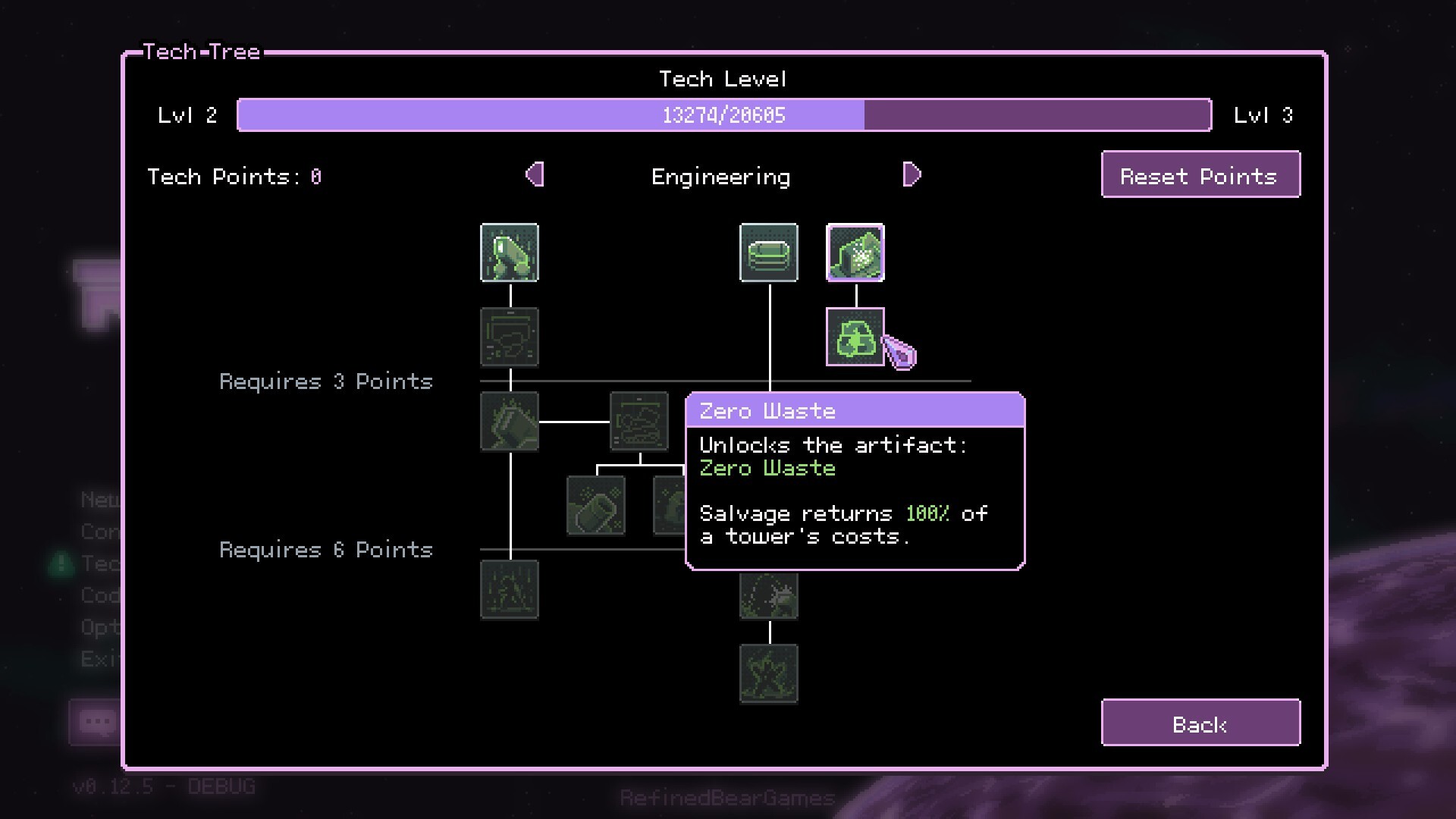Select the spilled bucket salvage node

tap(596, 505)
